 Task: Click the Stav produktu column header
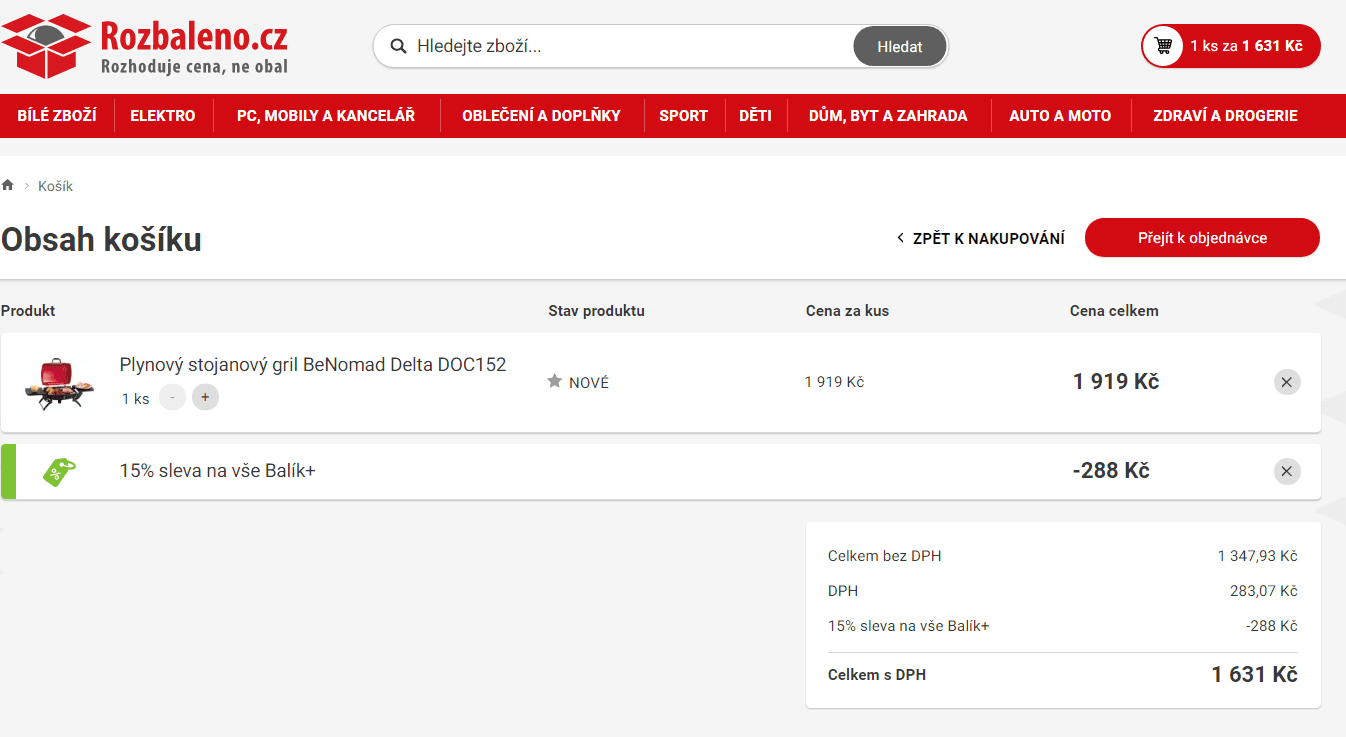click(596, 311)
